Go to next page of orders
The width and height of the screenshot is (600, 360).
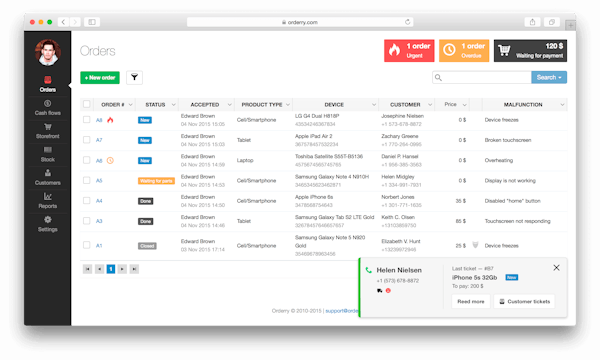122,269
